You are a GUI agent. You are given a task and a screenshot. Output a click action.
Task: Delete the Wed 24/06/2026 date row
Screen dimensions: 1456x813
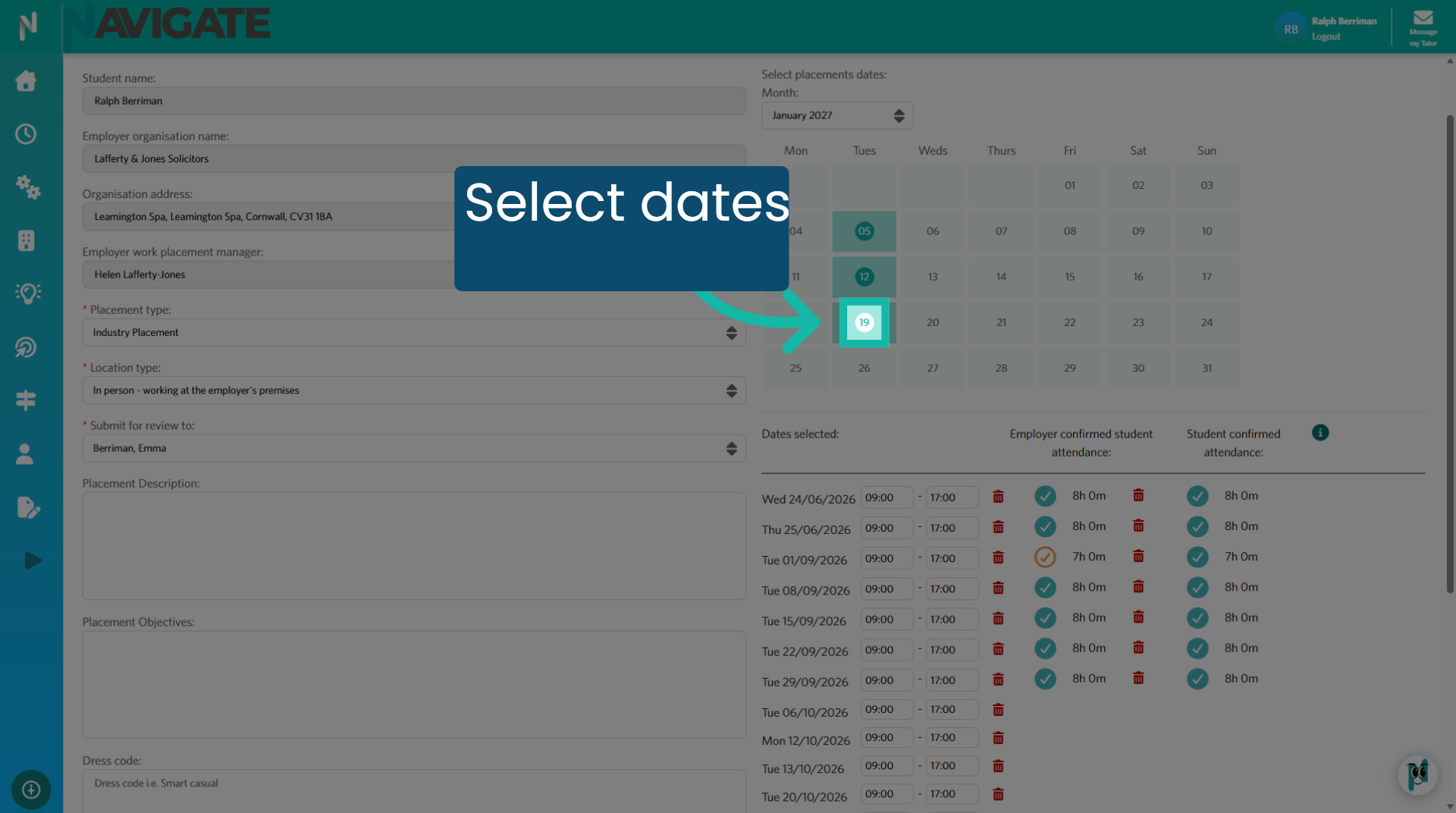click(998, 497)
